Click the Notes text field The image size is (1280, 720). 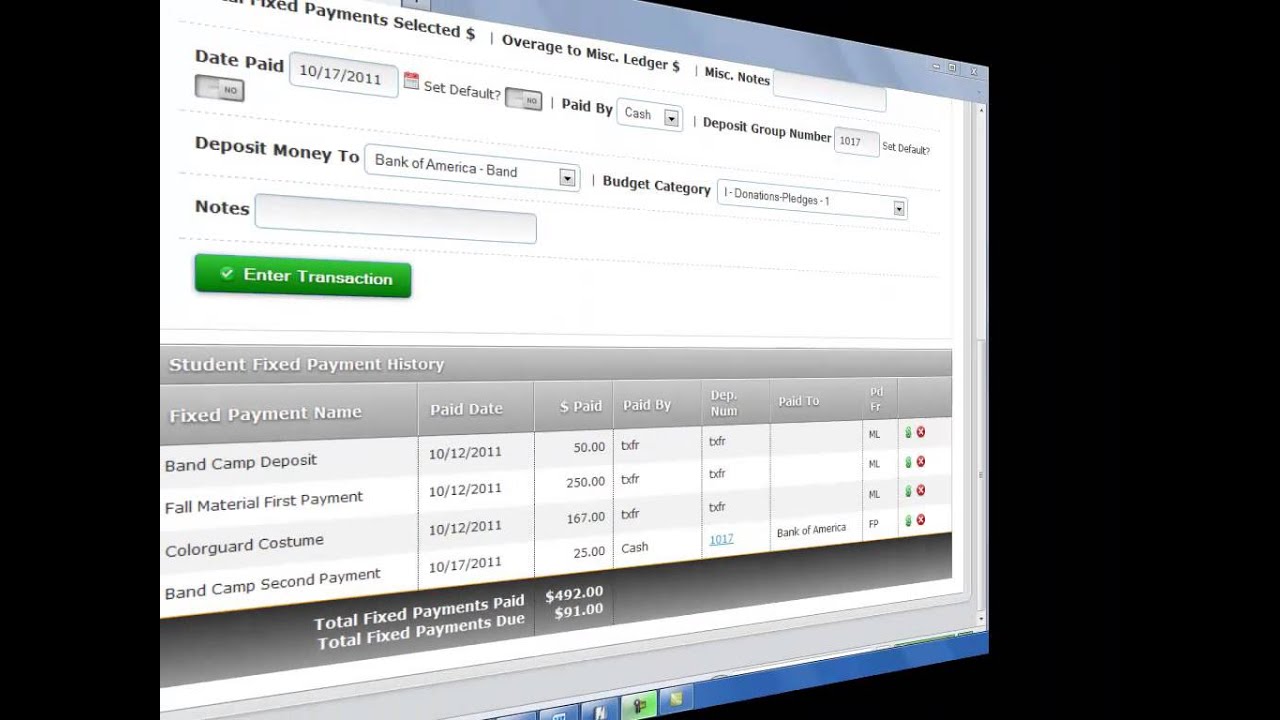[x=396, y=219]
